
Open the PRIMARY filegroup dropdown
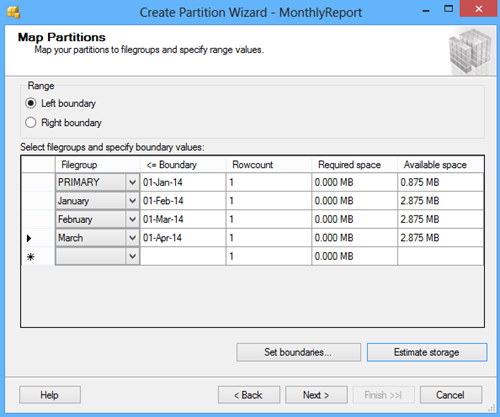coord(132,182)
